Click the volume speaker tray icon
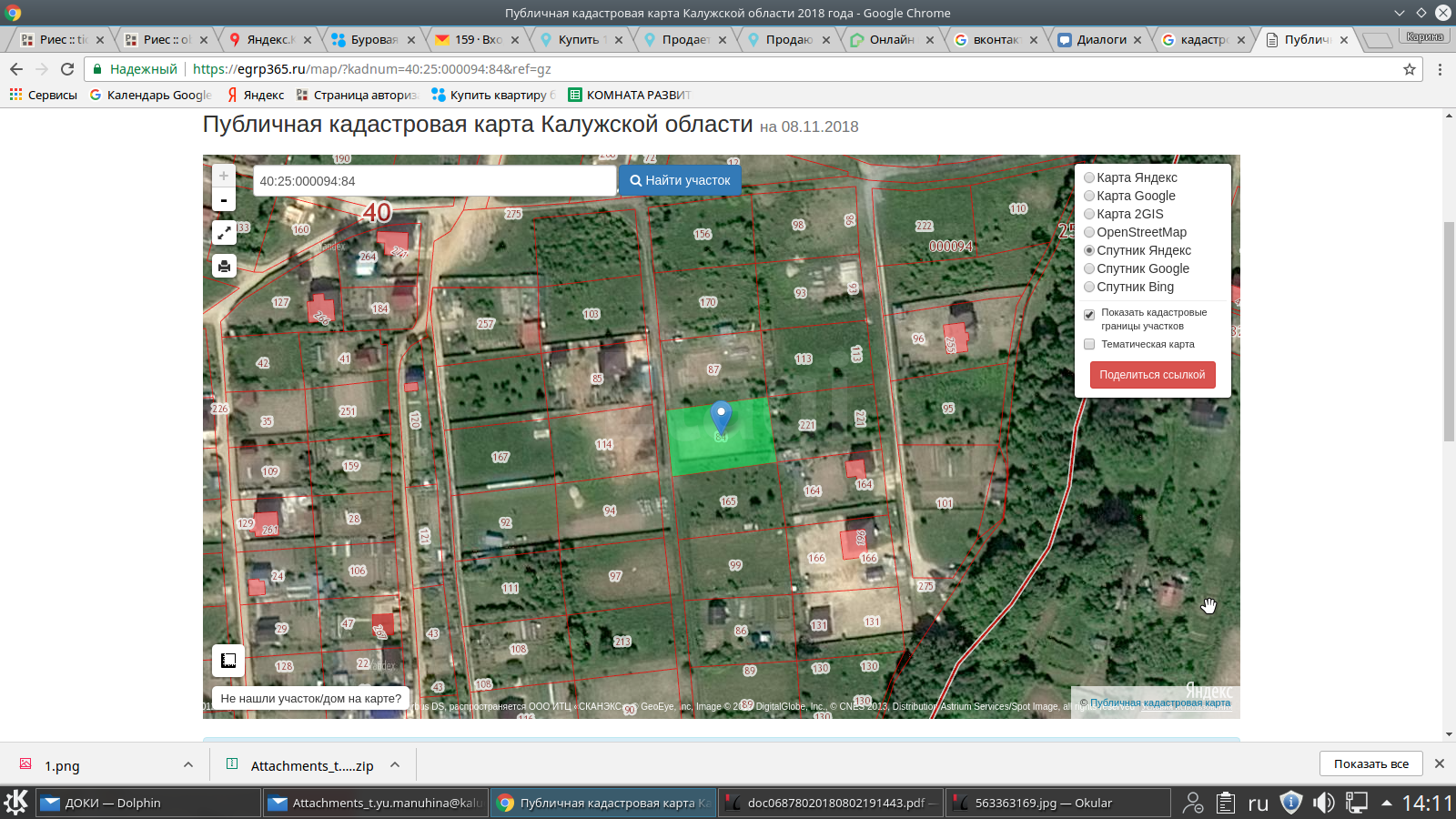The height and width of the screenshot is (819, 1456). [x=1323, y=803]
